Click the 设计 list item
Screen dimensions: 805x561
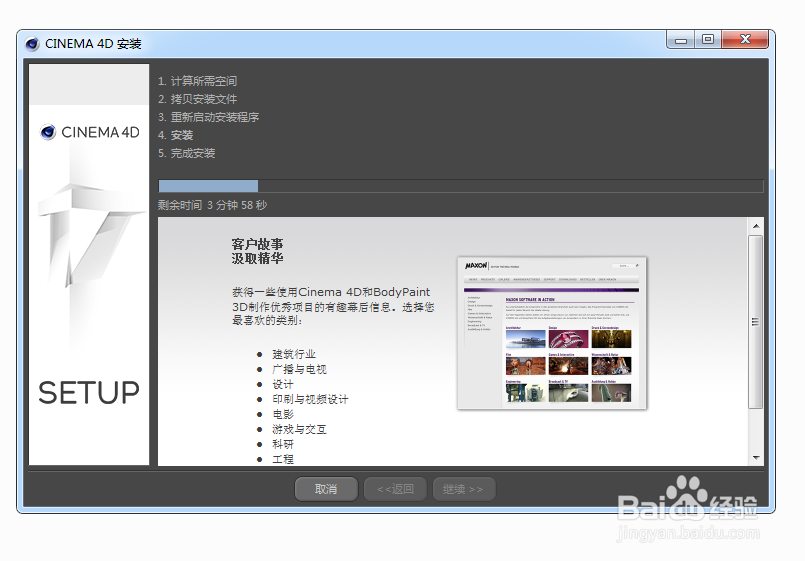(283, 384)
